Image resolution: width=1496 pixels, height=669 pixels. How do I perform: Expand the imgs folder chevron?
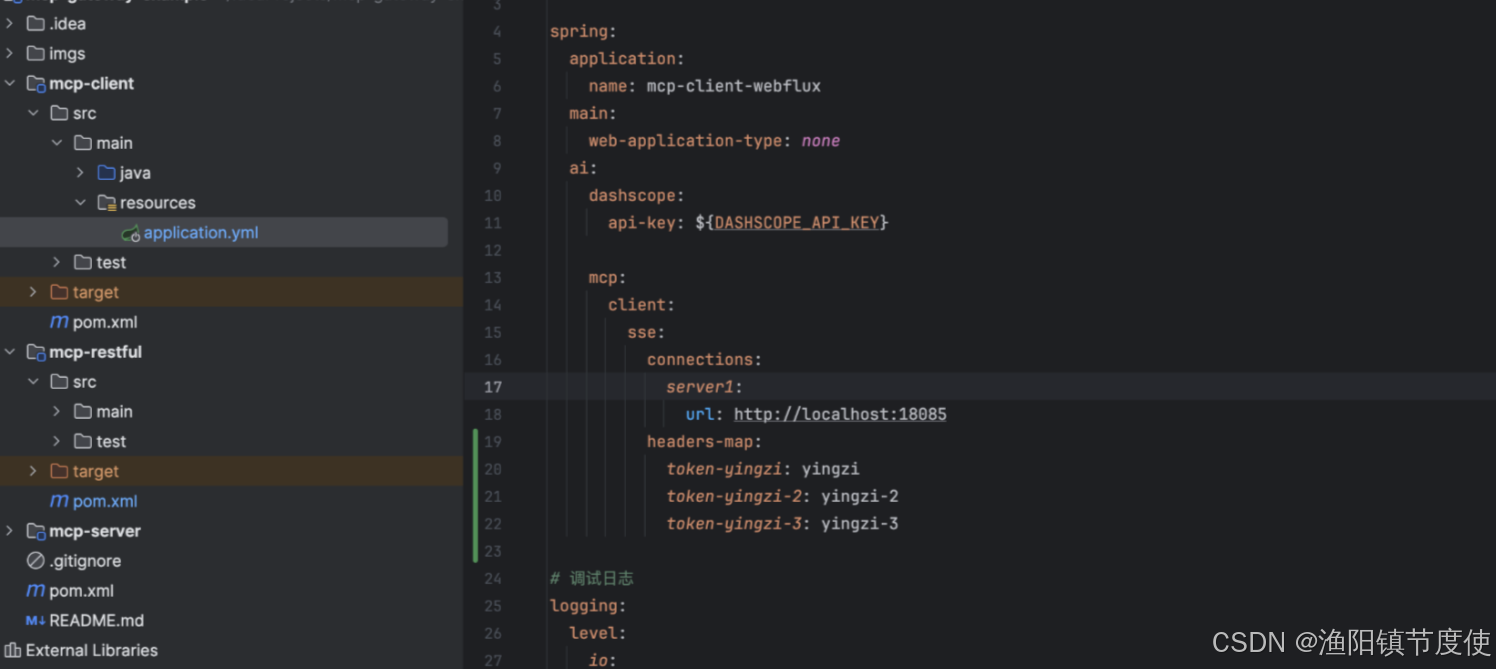pyautogui.click(x=9, y=53)
